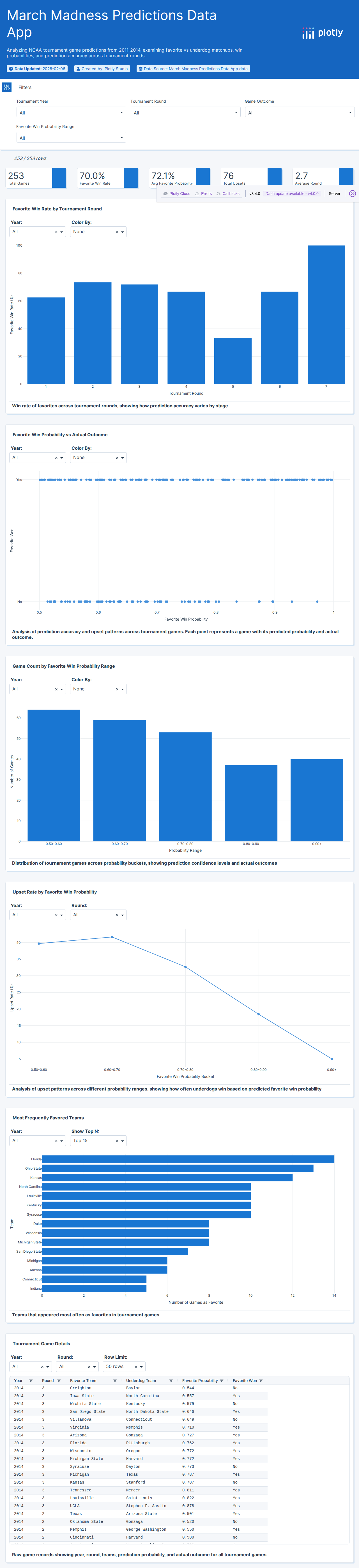Click the Favorite Win Rate 70.0% card

108,178
